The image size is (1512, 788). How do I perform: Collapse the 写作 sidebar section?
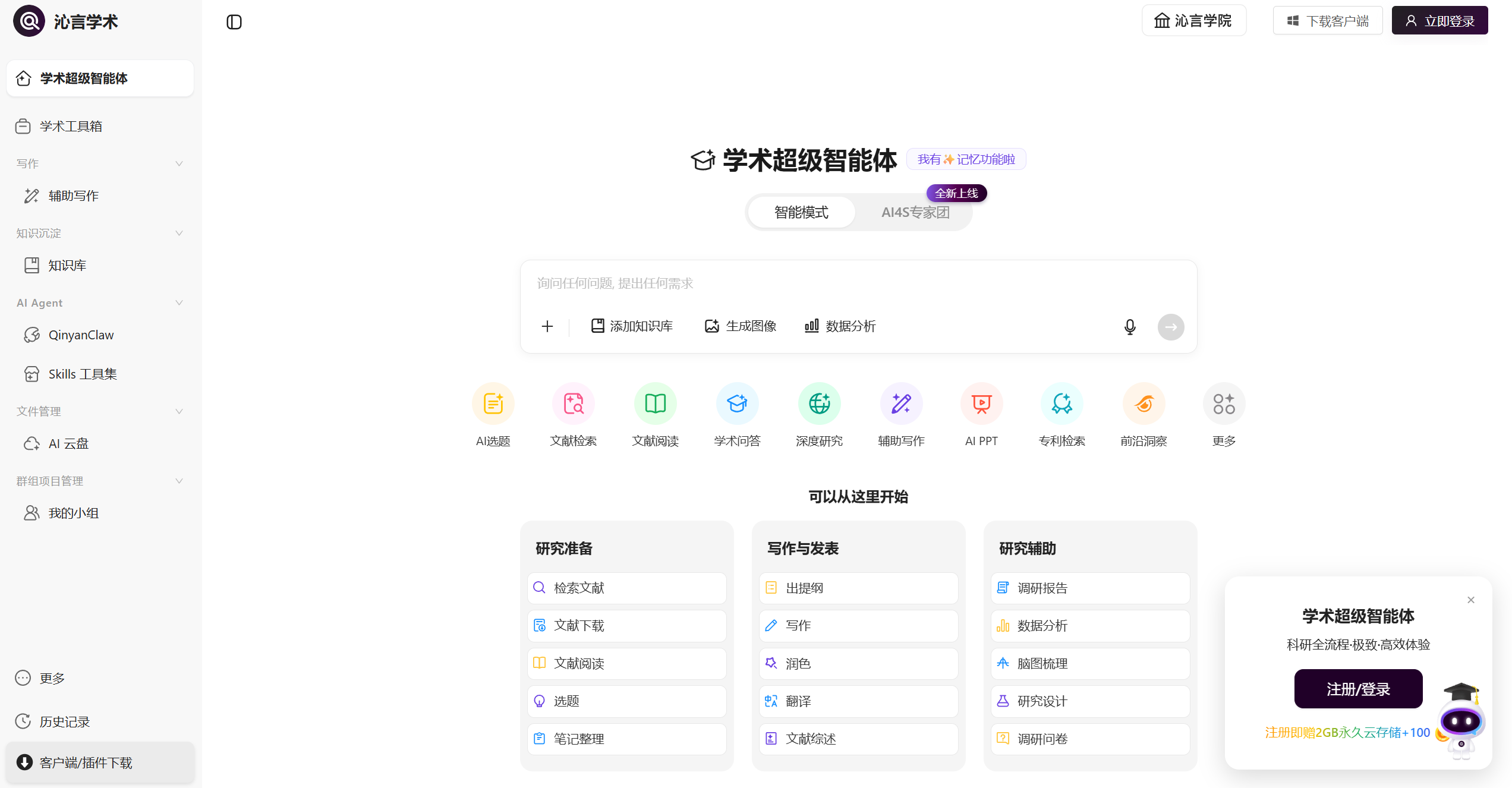point(179,163)
